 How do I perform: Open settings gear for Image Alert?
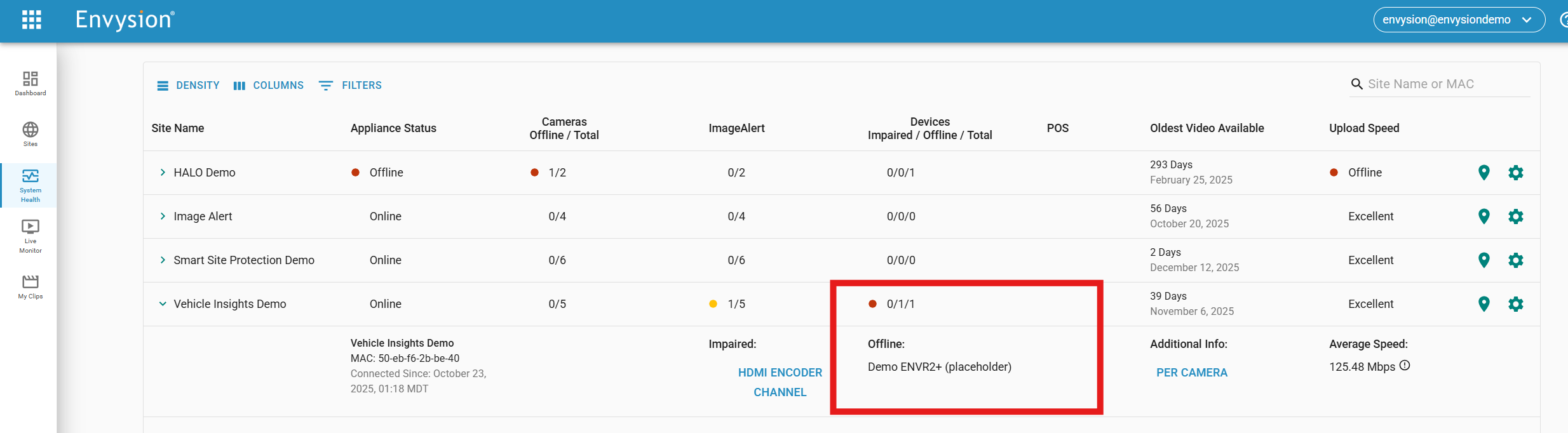point(1515,216)
